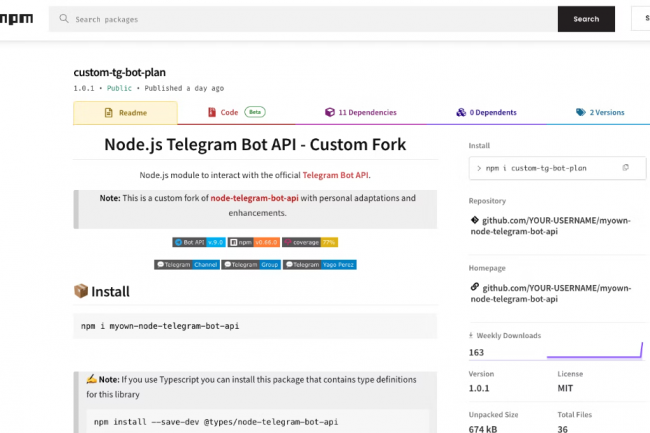Open the npm version badge
Viewport: 650px width, 433px height.
253,242
